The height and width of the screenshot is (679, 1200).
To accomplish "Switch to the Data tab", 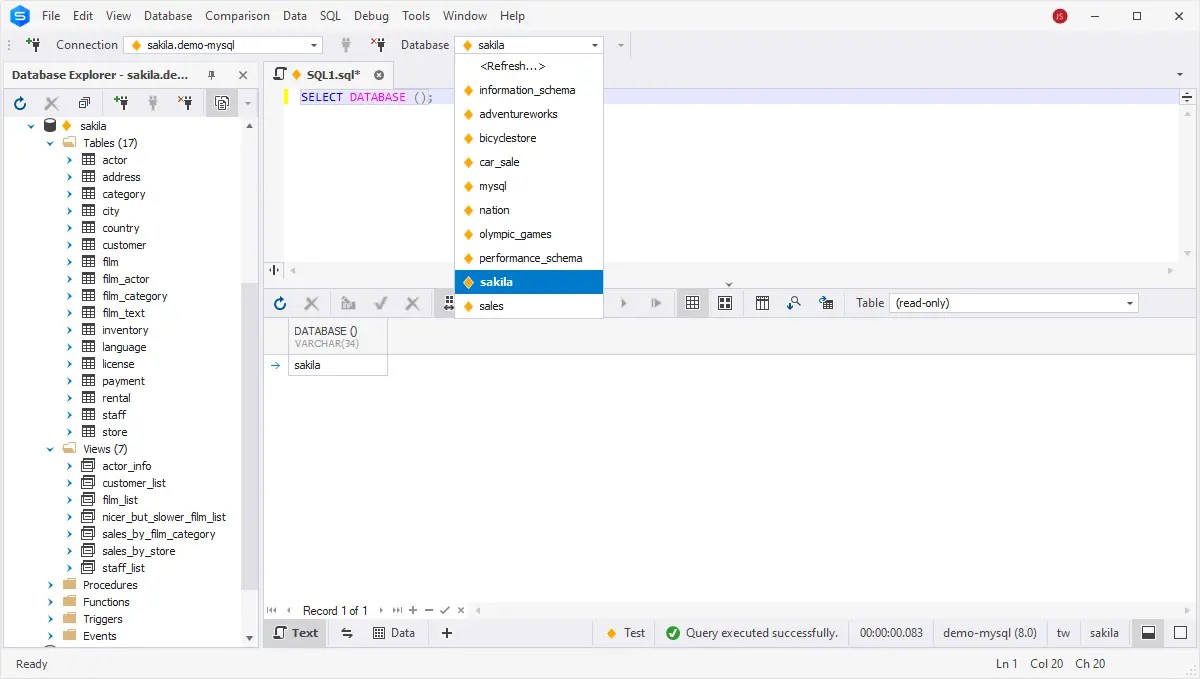I will coord(394,633).
